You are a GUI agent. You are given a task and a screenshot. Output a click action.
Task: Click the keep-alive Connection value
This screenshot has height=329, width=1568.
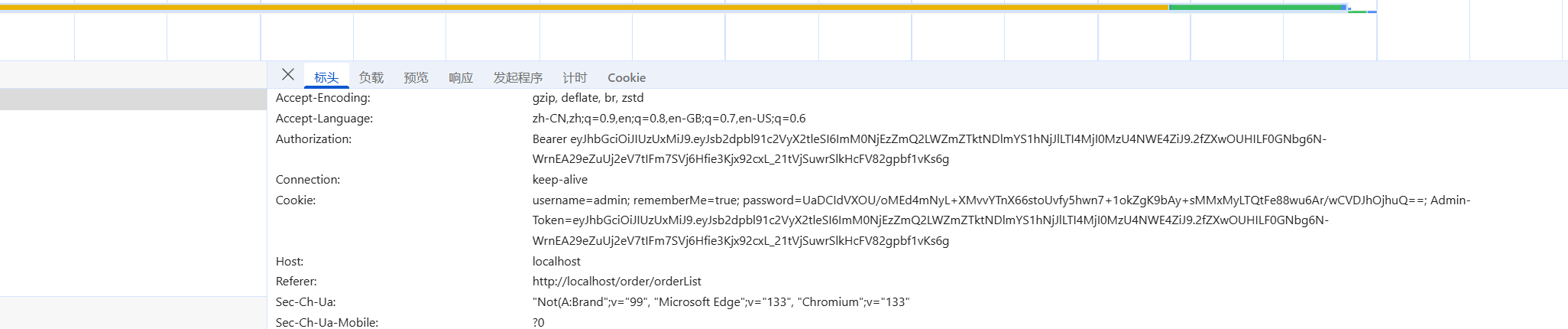(560, 180)
